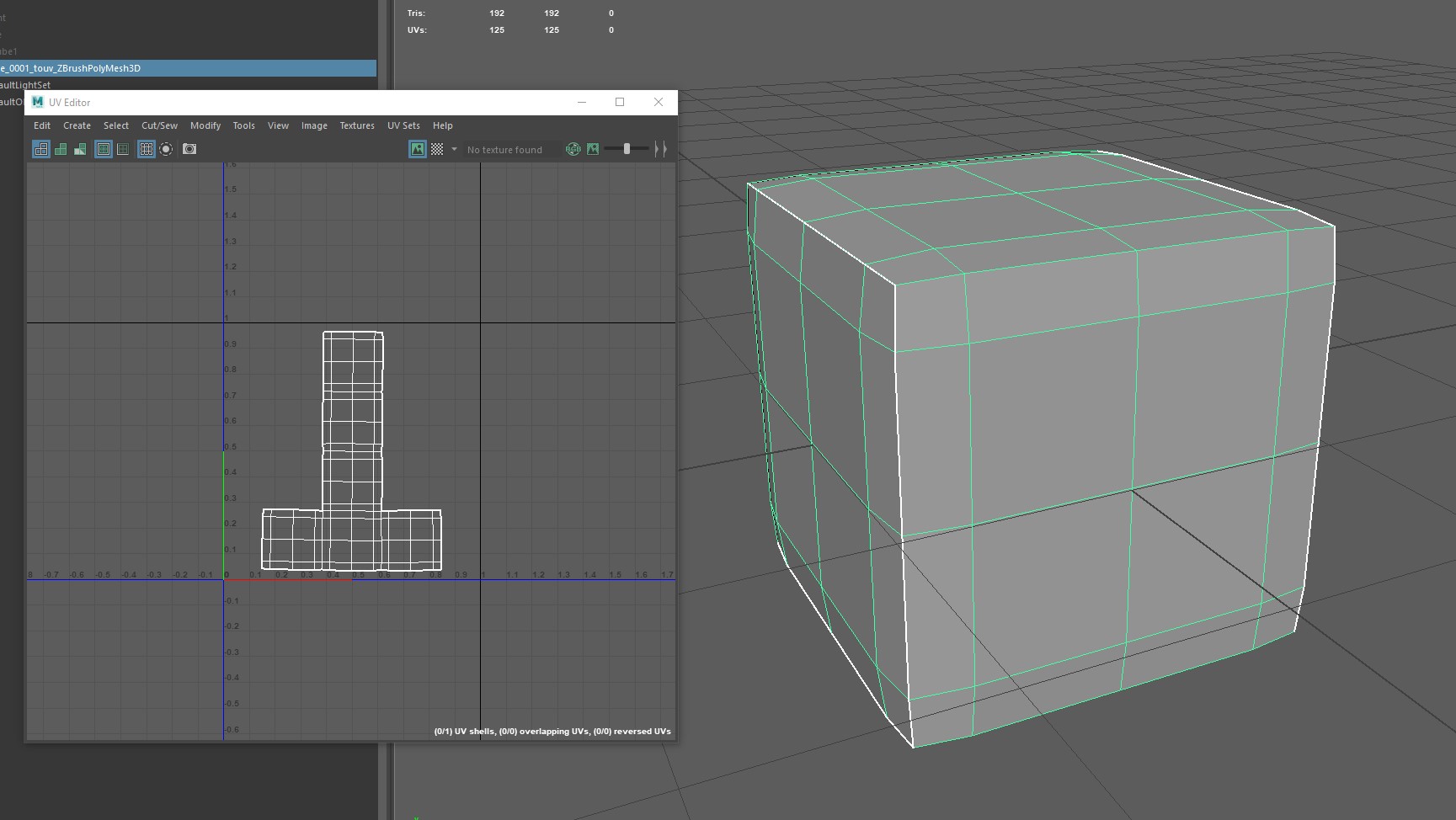Open the UV Sets menu

coord(403,125)
